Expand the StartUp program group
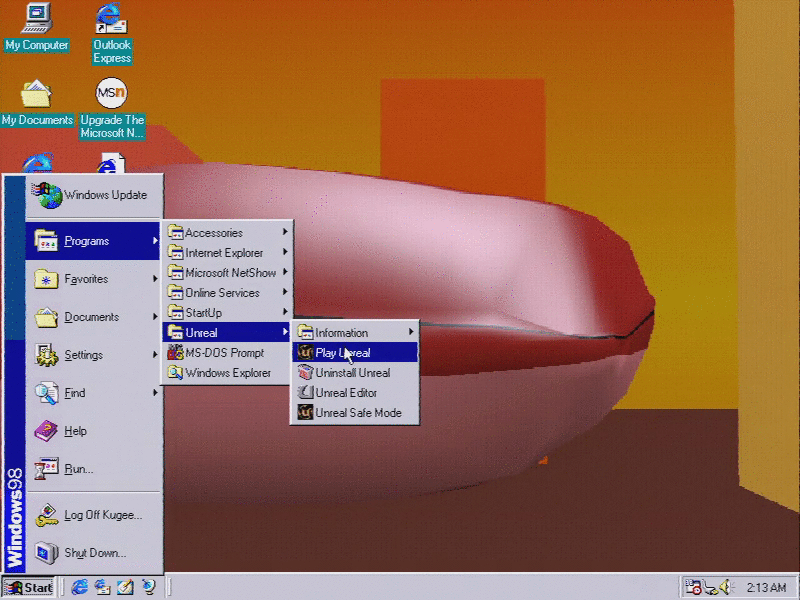The height and width of the screenshot is (600, 800). coord(228,313)
